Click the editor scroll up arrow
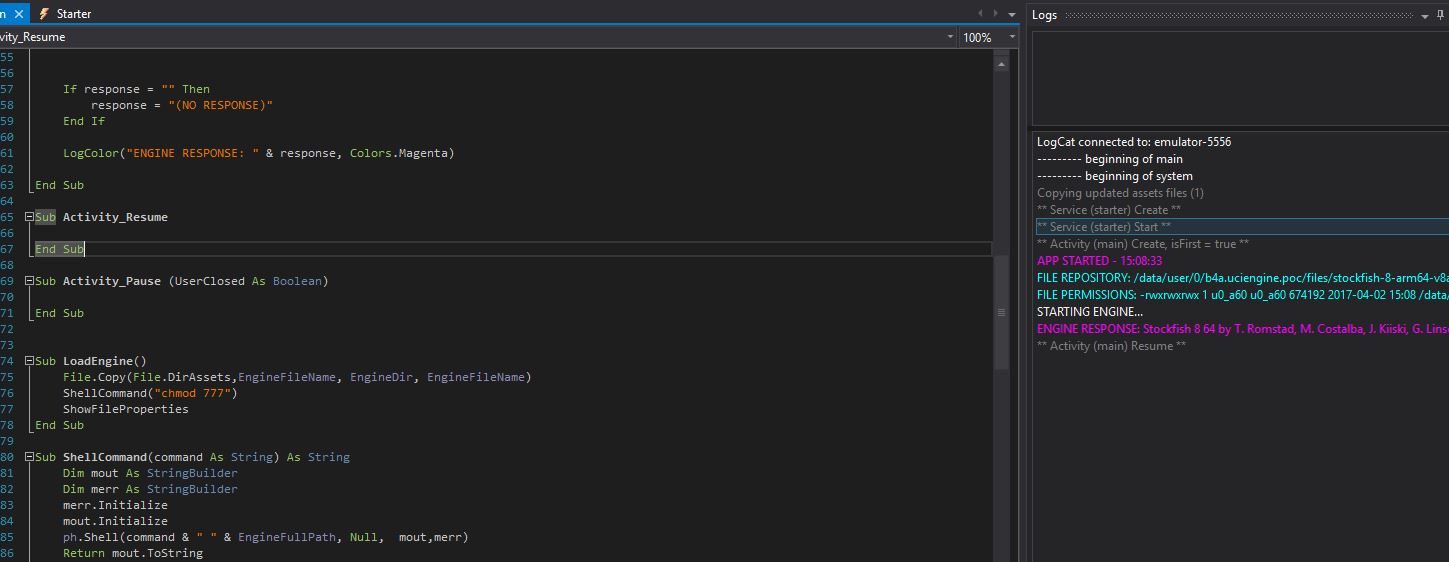The image size is (1449, 562). [x=1001, y=63]
